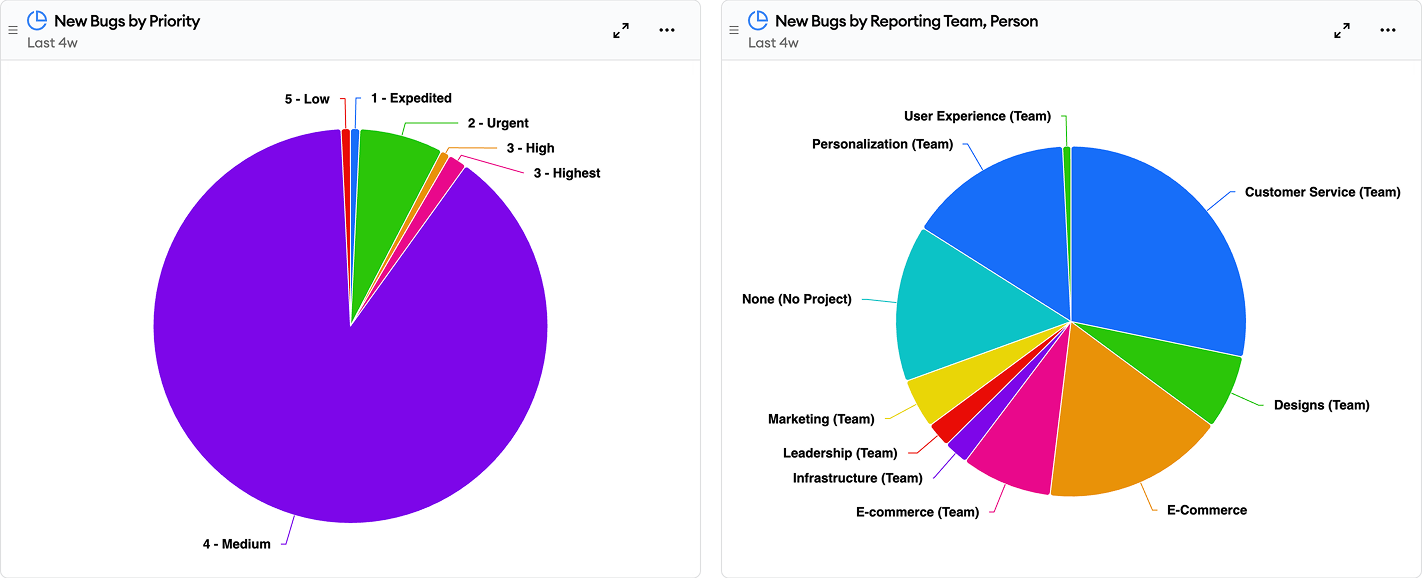Click the pie chart icon beside New Bugs by Priority
The width and height of the screenshot is (1422, 578).
37,21
